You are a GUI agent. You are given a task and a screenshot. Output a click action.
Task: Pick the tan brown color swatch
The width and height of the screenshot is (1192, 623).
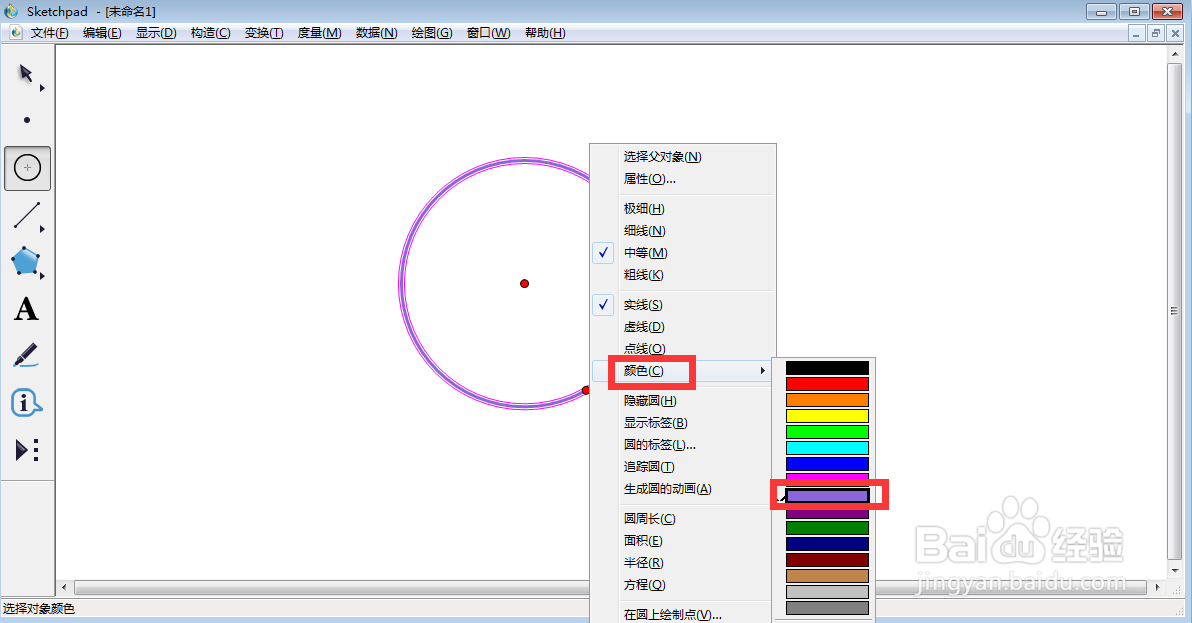(827, 575)
